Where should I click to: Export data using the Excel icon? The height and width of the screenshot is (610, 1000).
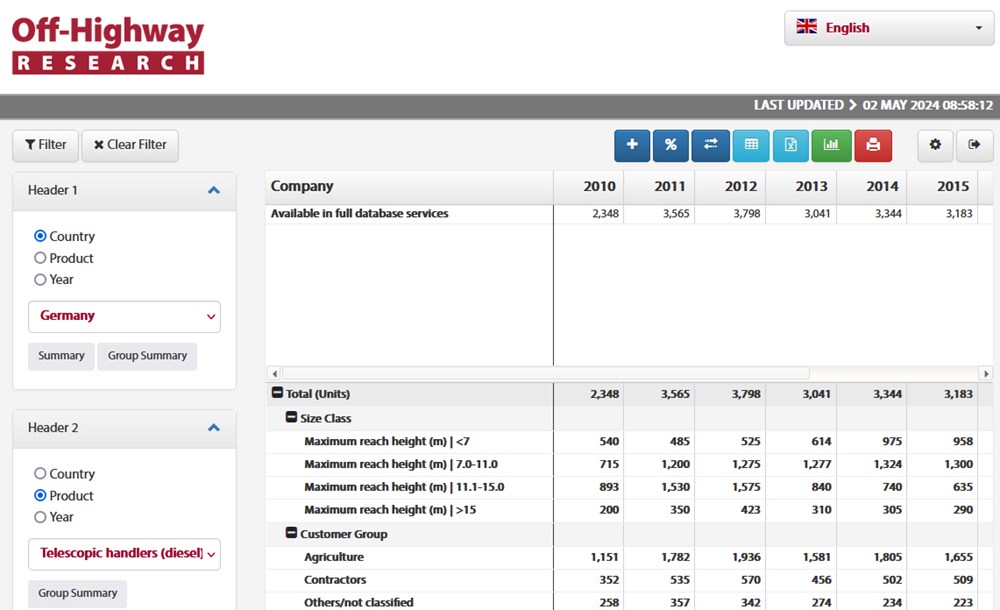(791, 145)
